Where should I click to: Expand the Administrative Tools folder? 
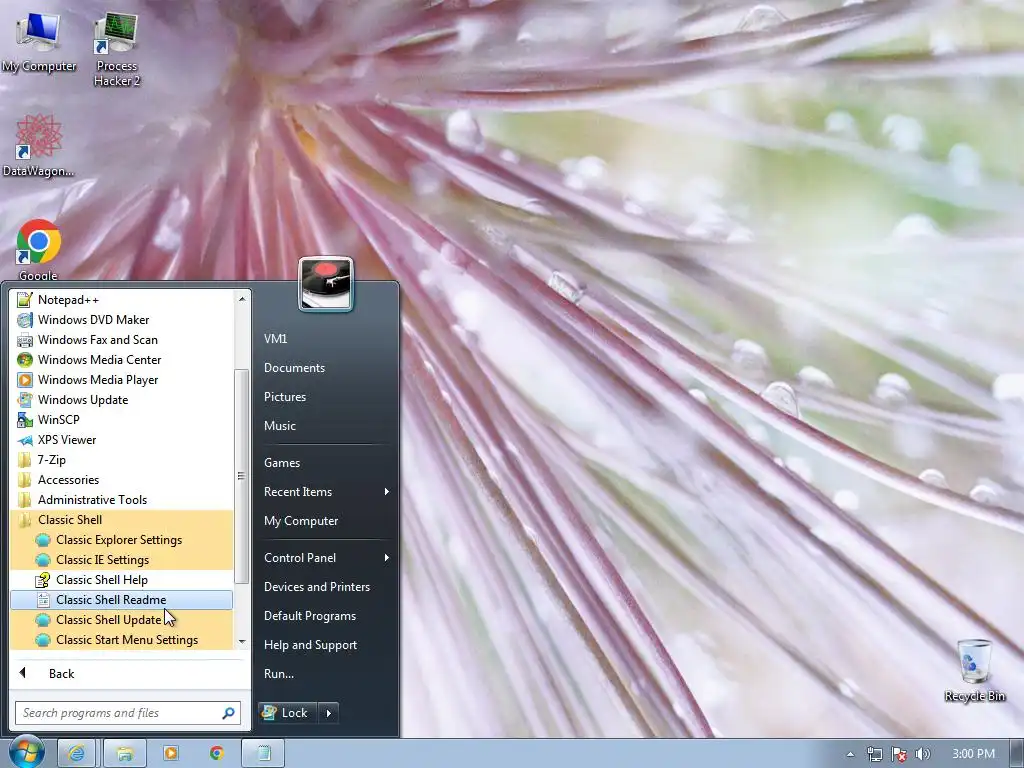click(x=121, y=500)
